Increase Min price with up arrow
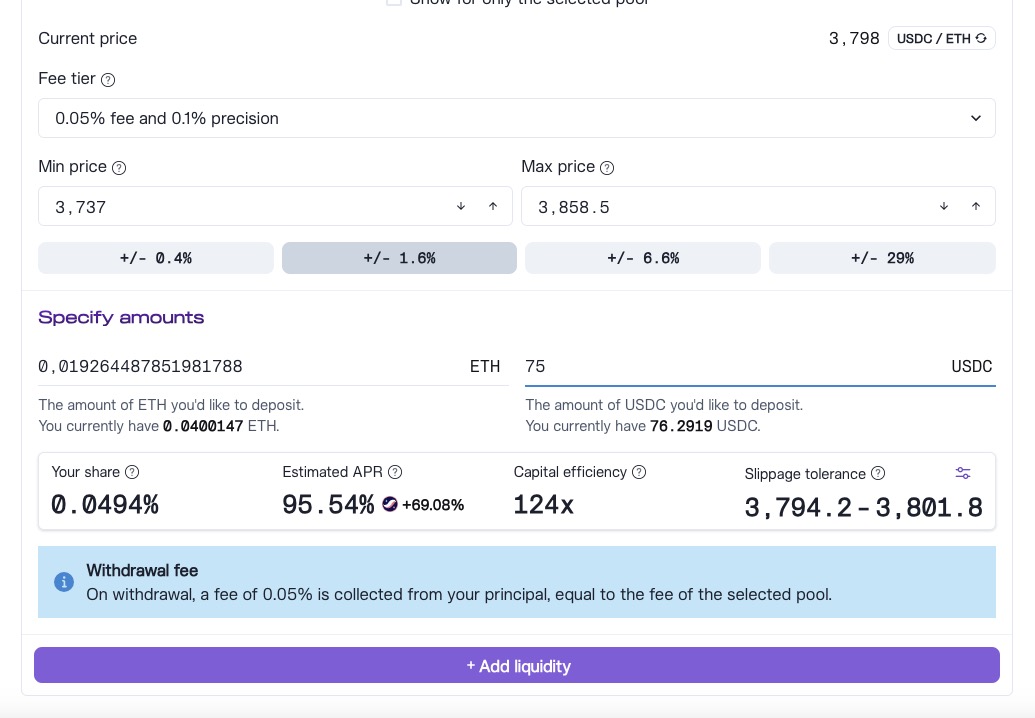 point(493,207)
